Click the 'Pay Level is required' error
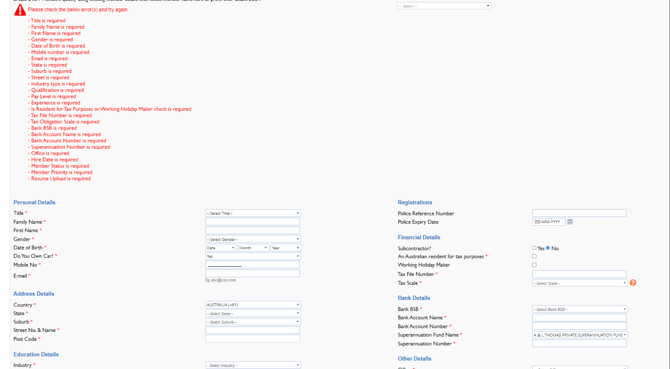The image size is (670, 369). (52, 97)
